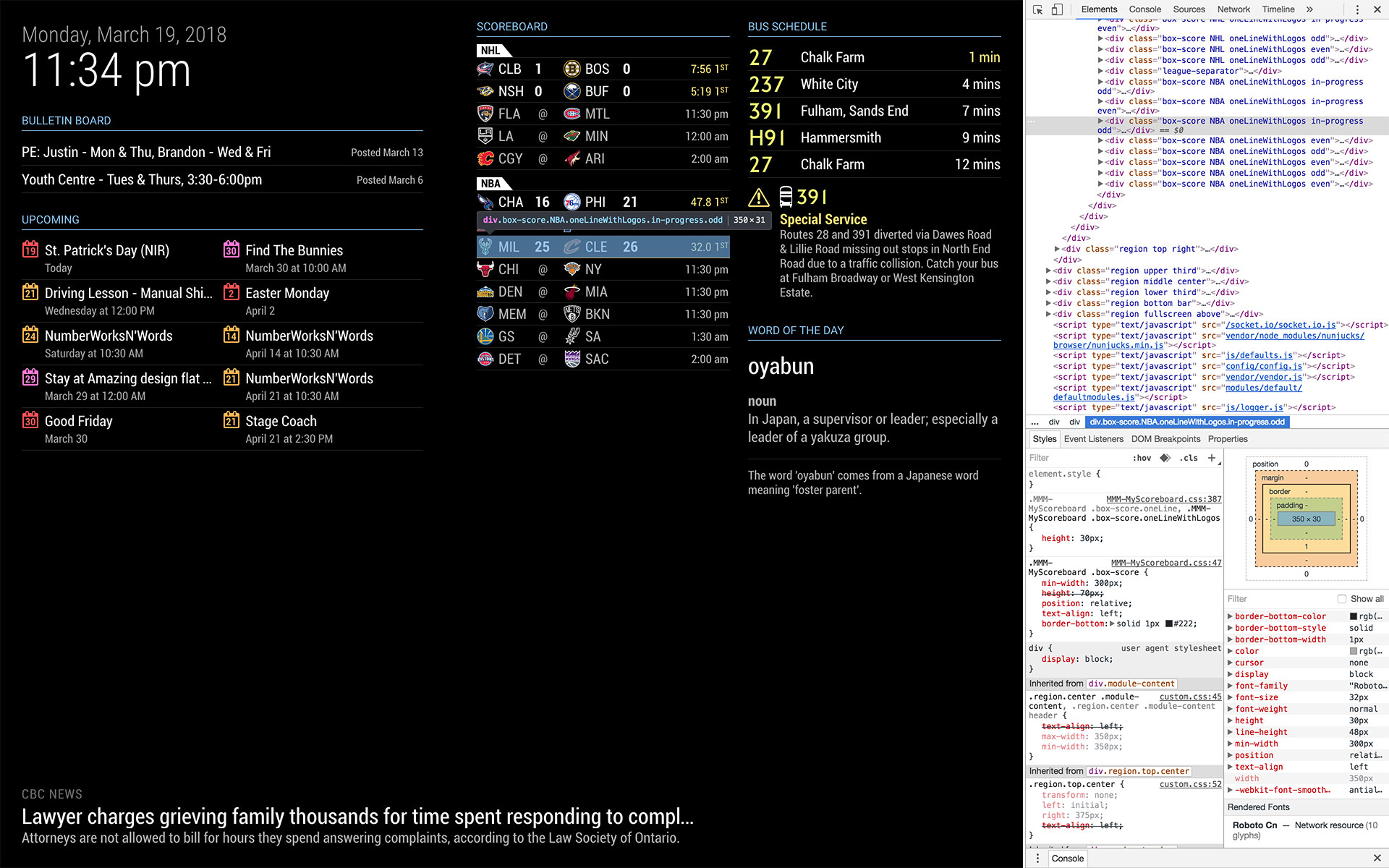
Task: Click the Find The Bunnies calendar icon
Action: [x=231, y=250]
